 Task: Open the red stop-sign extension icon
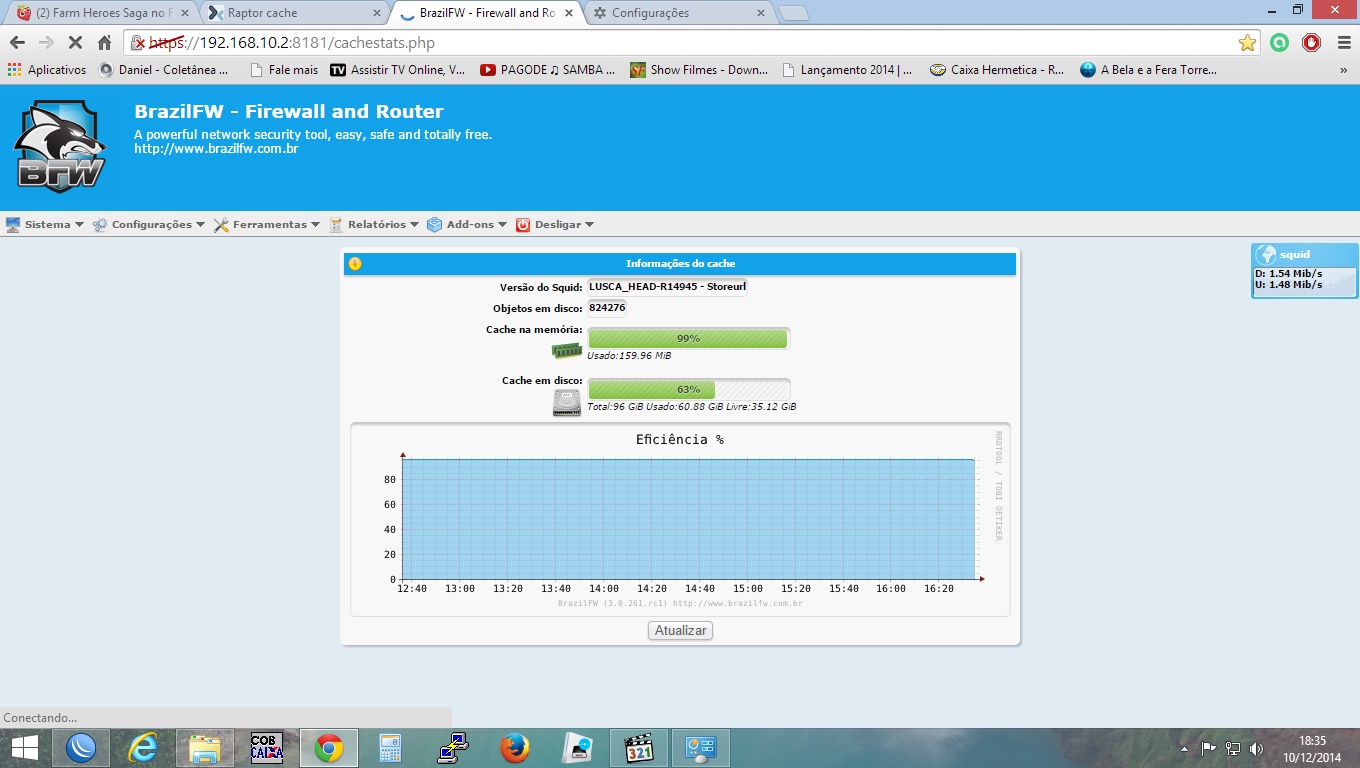point(1312,43)
